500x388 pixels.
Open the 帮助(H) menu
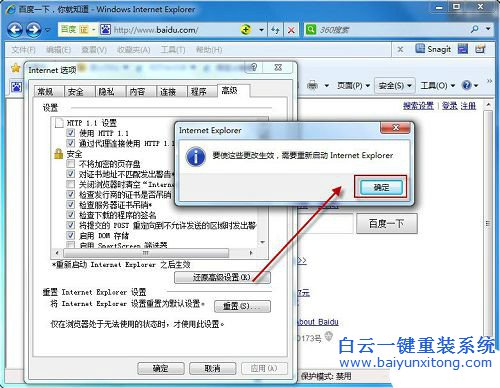(209, 50)
